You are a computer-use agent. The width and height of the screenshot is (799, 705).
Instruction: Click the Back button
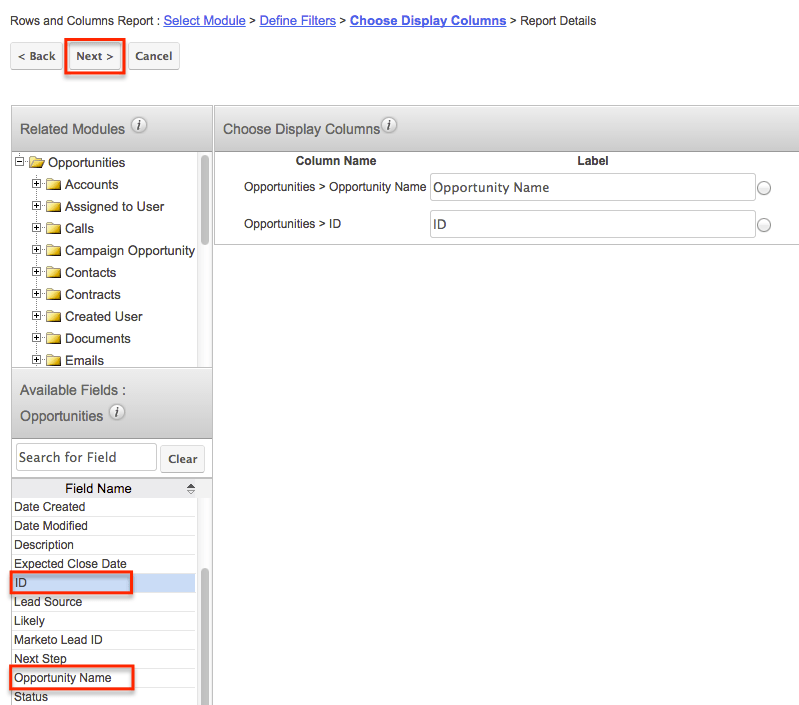pos(37,56)
